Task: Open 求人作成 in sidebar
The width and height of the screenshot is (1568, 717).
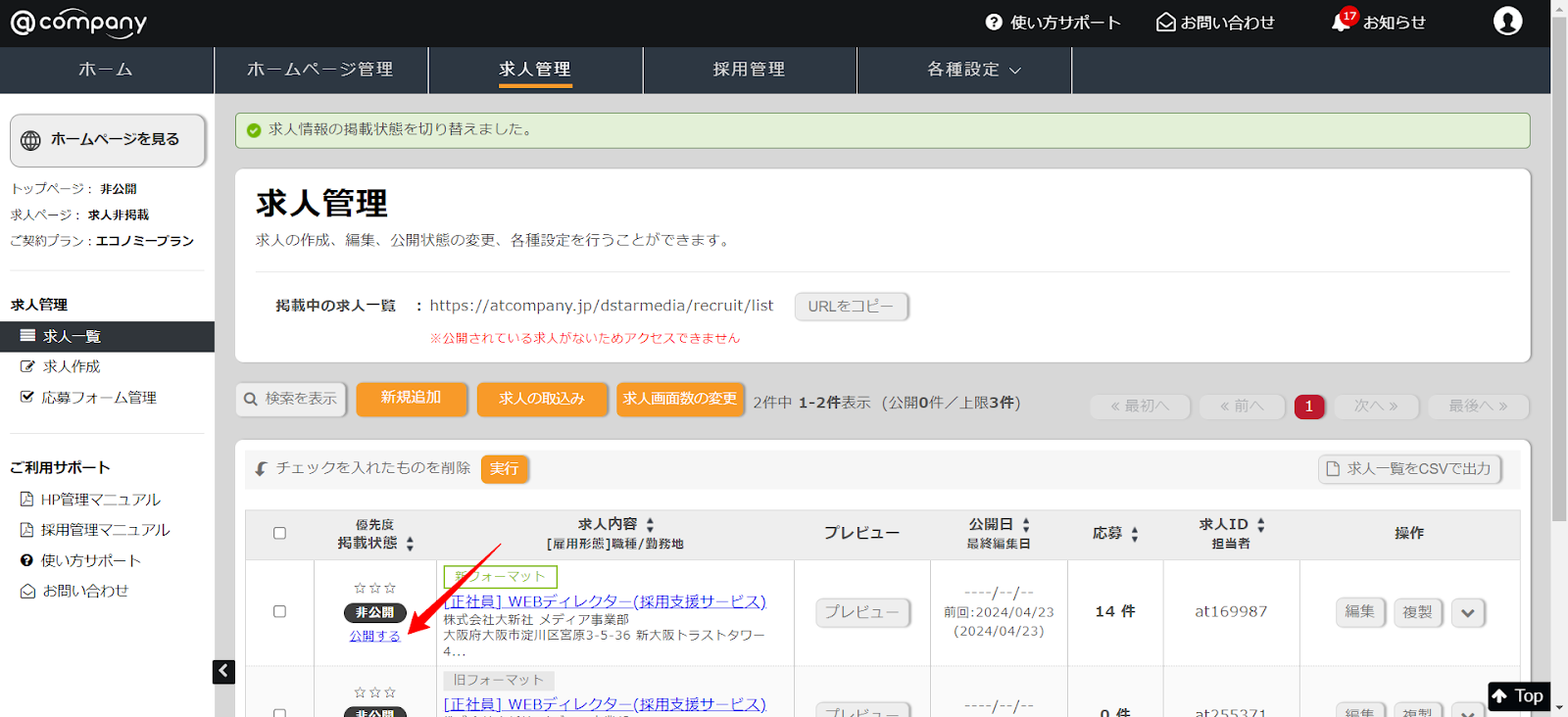Action: tap(61, 366)
